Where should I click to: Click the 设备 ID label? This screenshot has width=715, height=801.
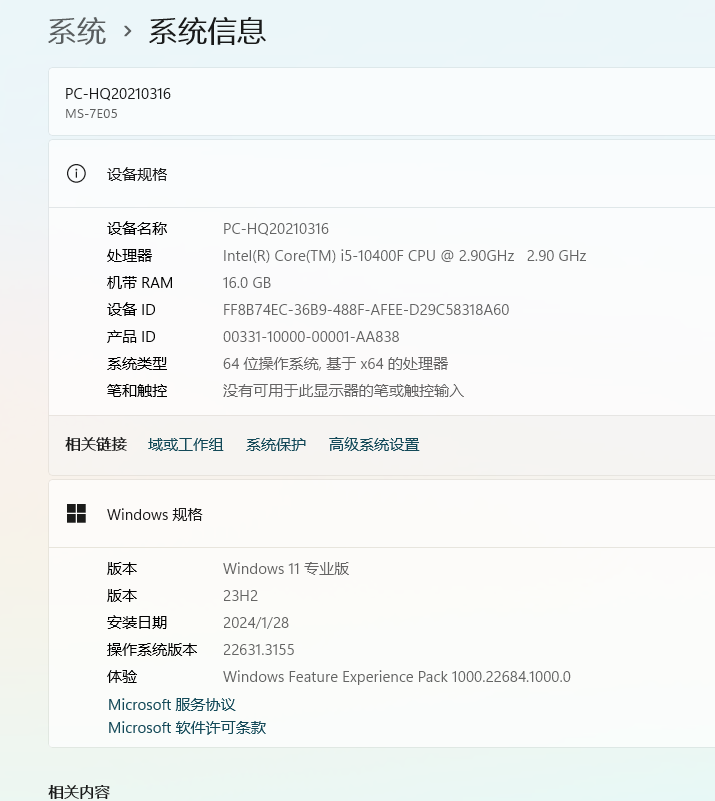tap(131, 310)
